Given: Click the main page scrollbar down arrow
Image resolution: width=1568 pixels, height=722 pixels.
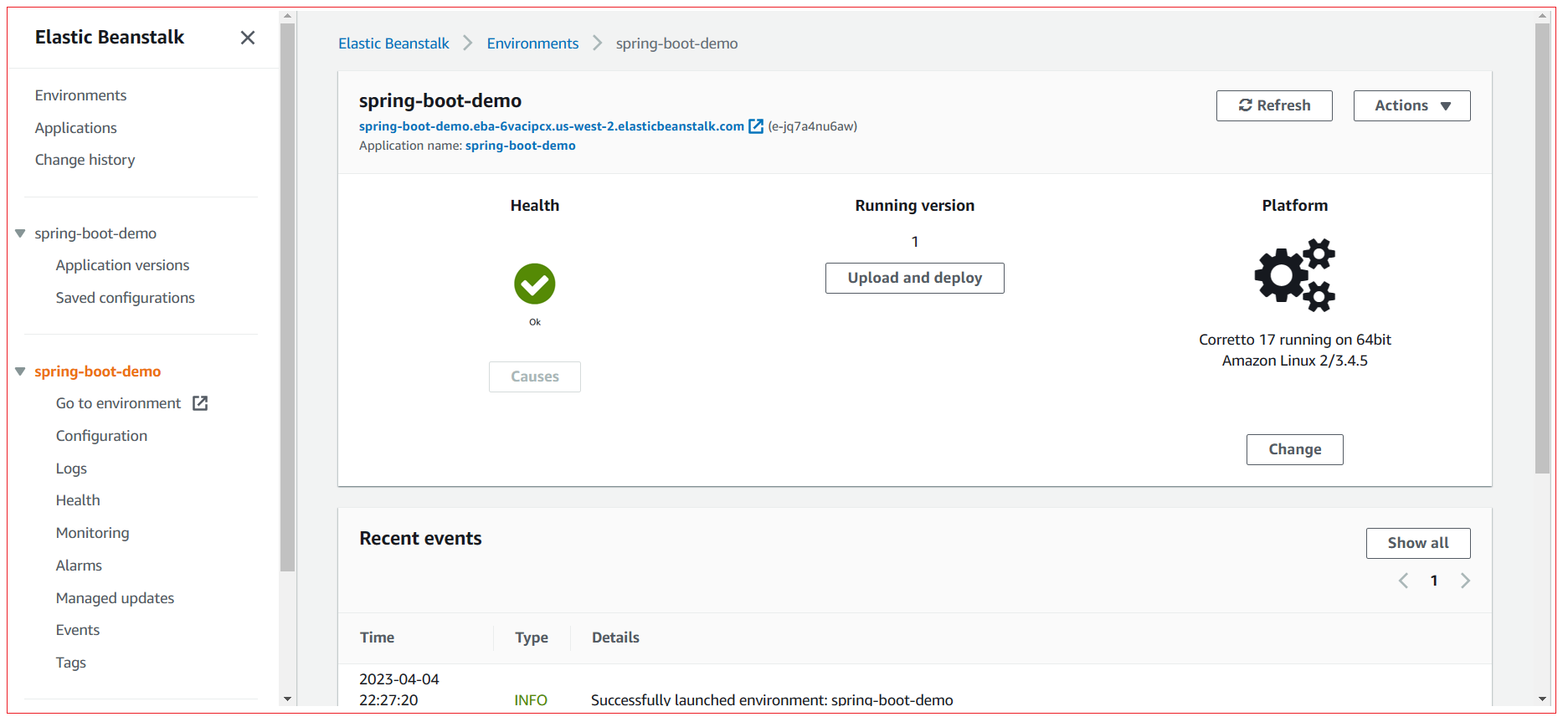Looking at the screenshot, I should pos(1542,699).
